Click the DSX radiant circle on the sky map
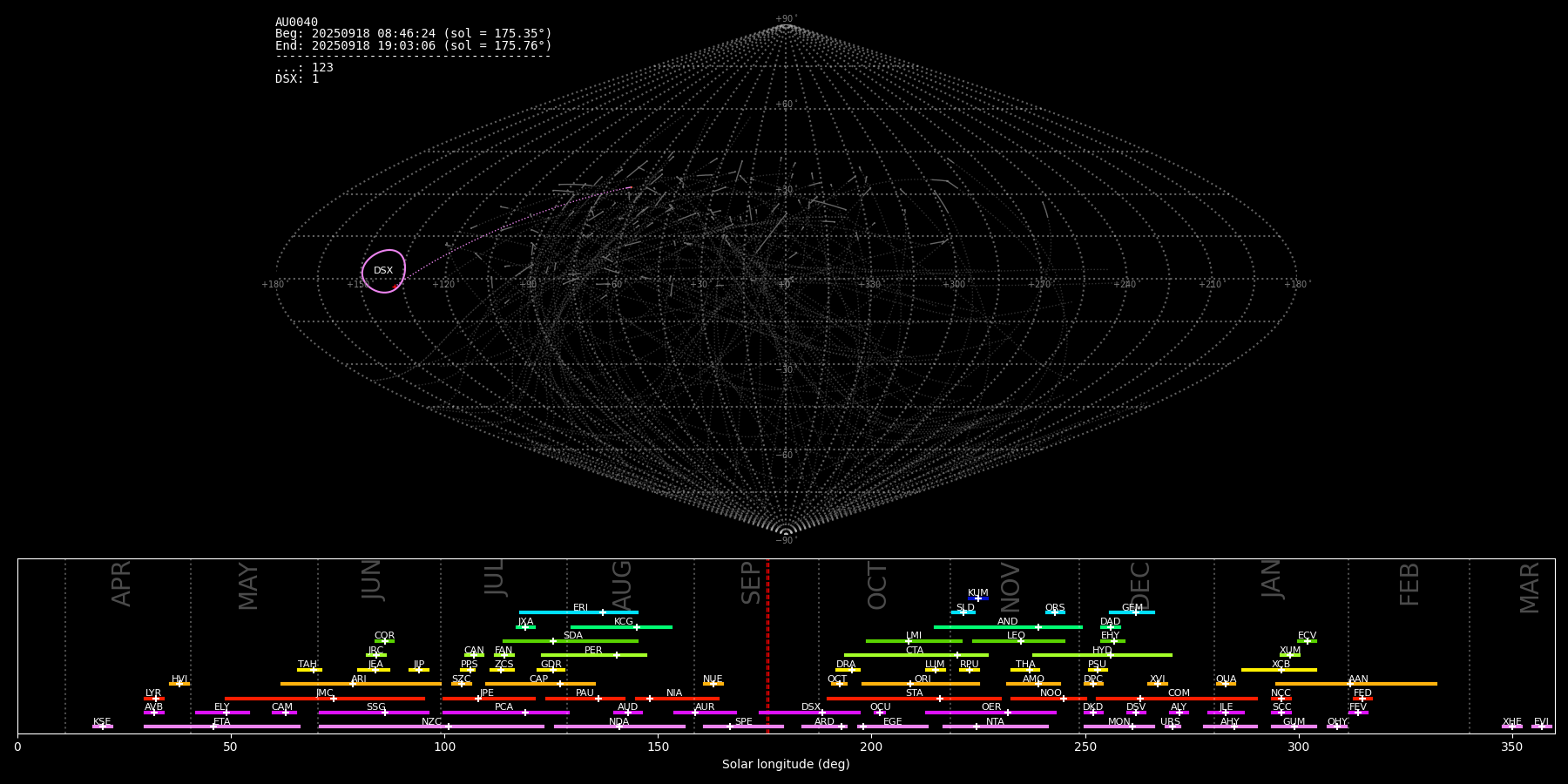This screenshot has width=1568, height=784. click(x=384, y=271)
